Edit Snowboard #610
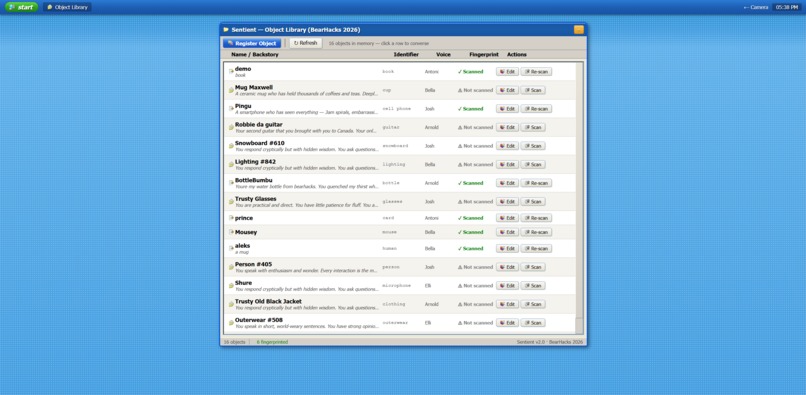The image size is (806, 395). [507, 146]
